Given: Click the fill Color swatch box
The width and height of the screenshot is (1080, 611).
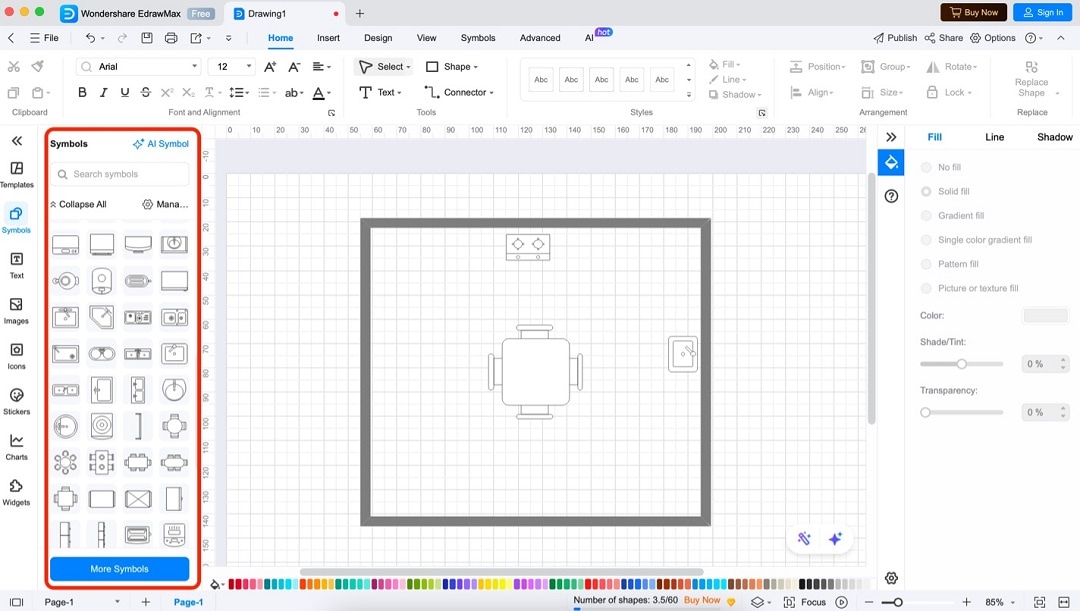Looking at the screenshot, I should point(1046,315).
